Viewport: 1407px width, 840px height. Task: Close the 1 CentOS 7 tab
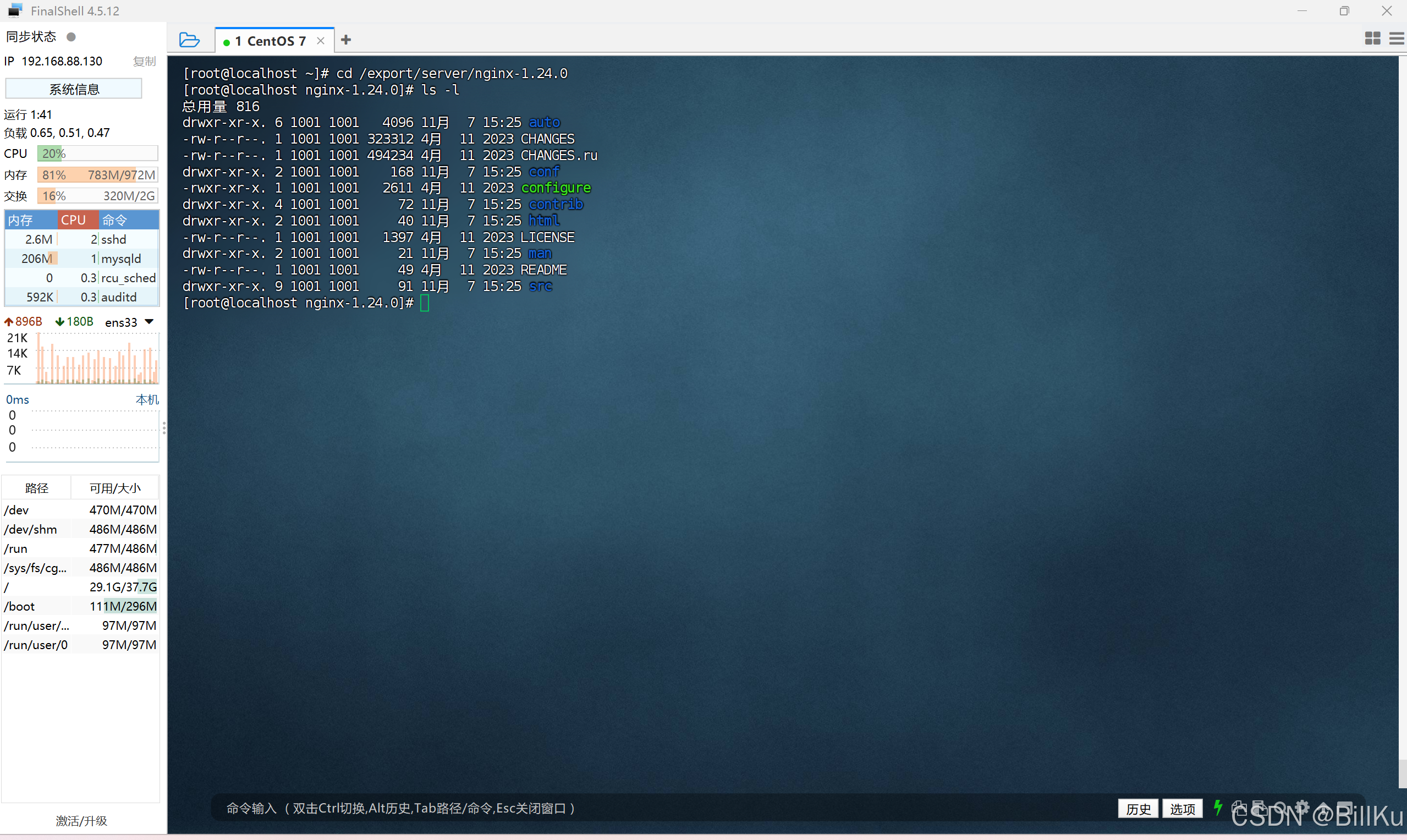(x=321, y=41)
